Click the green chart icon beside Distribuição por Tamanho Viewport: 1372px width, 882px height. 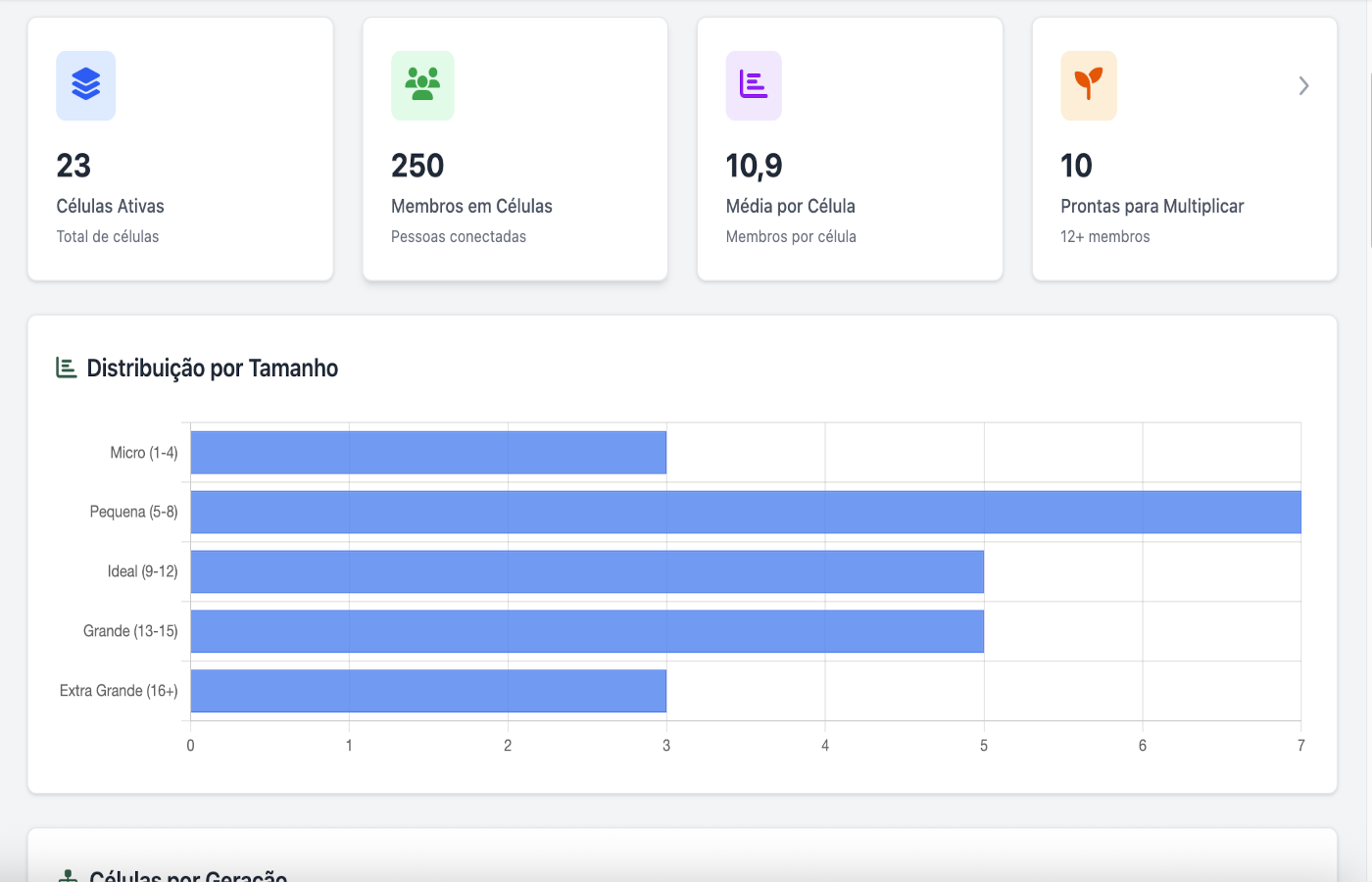coord(65,367)
